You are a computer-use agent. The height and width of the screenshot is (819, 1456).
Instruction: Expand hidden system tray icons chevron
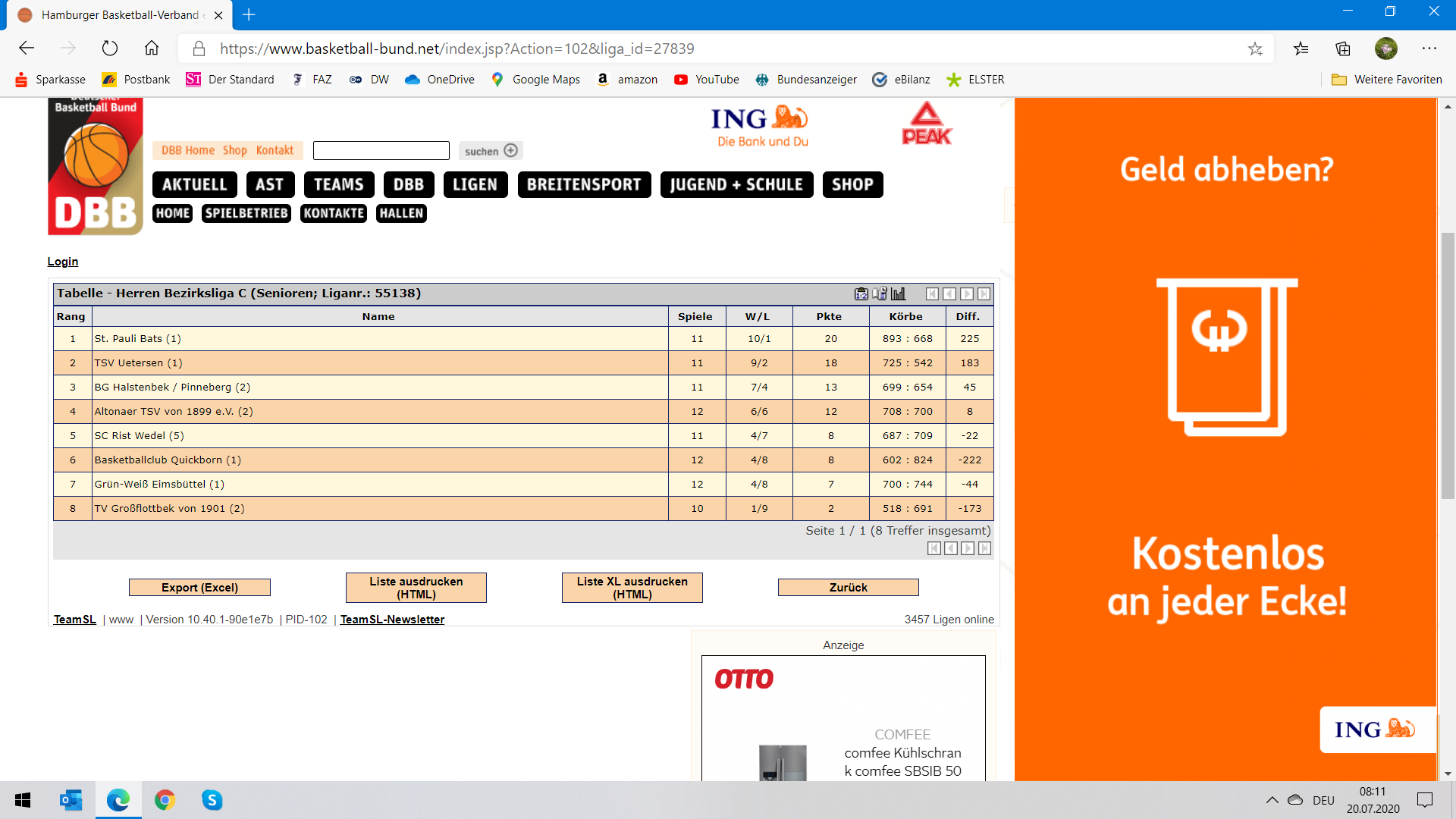(x=1272, y=800)
